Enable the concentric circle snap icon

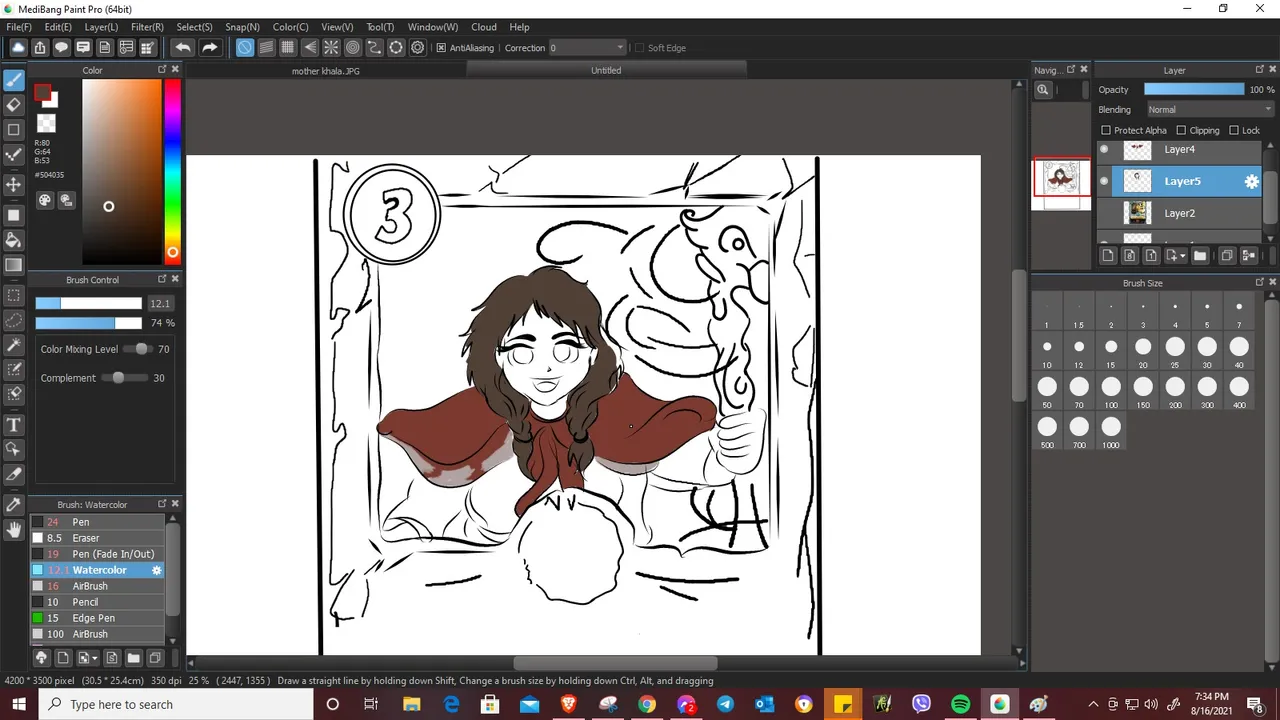353,47
